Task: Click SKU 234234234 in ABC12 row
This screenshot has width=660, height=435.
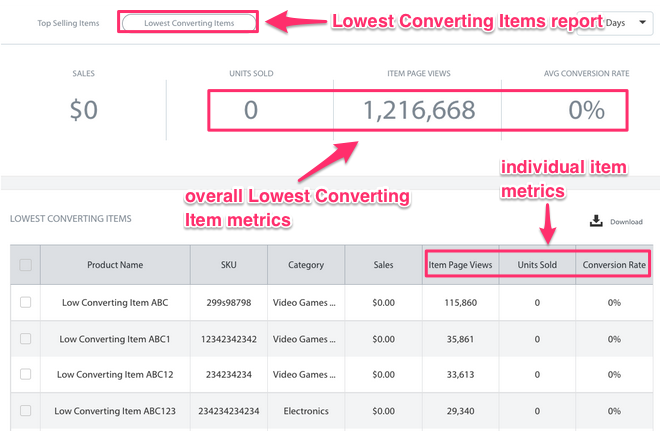Action: (x=229, y=375)
